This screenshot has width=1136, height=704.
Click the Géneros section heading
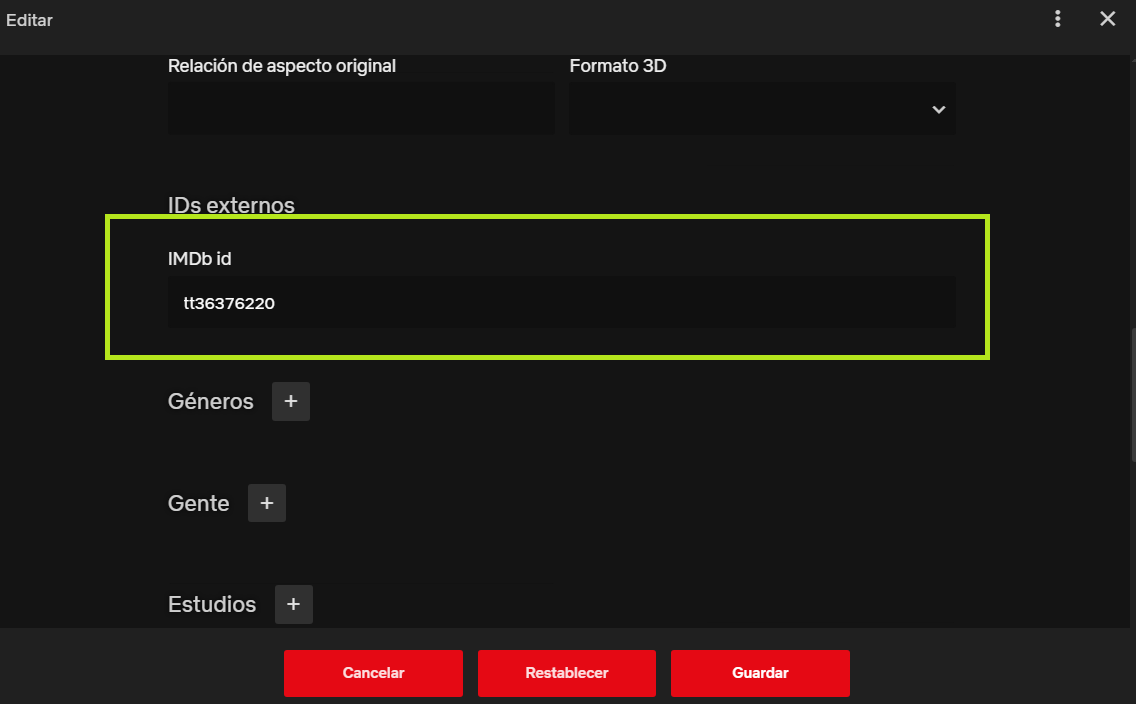click(211, 402)
